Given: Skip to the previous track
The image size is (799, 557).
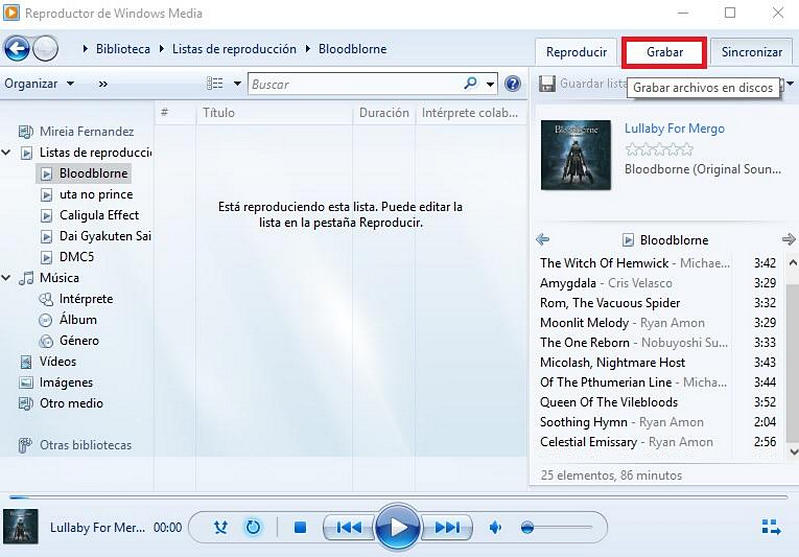Looking at the screenshot, I should [x=349, y=527].
